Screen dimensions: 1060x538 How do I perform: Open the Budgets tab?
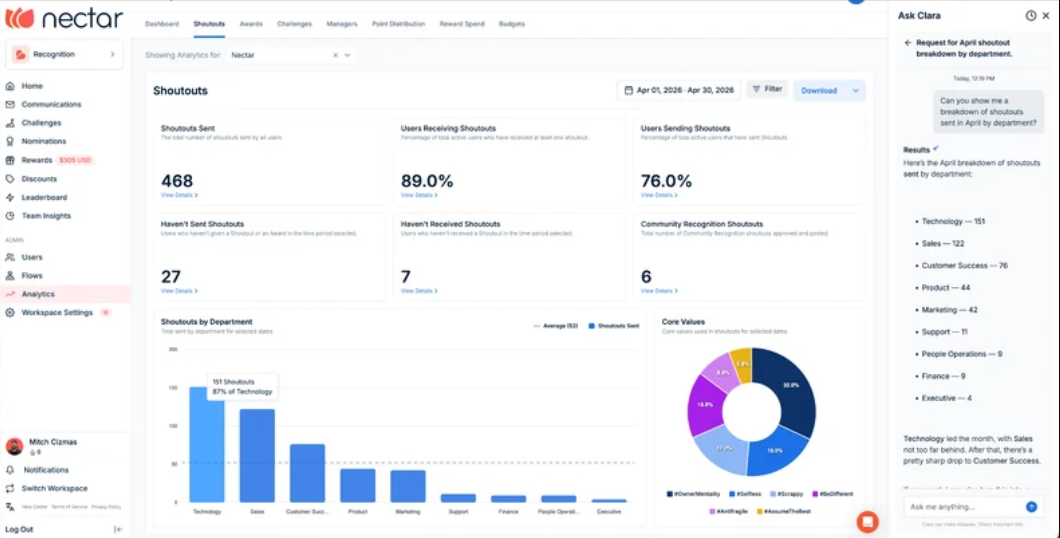click(512, 24)
